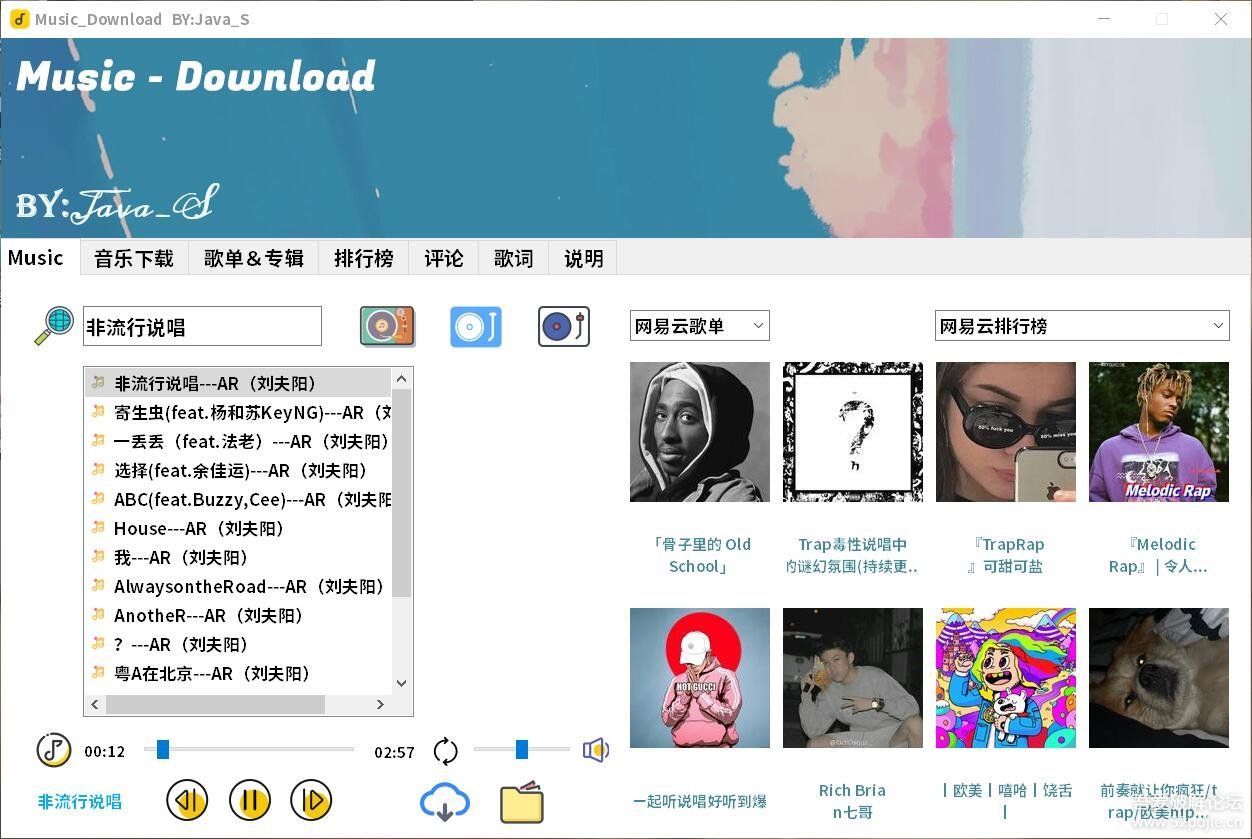Select the song House---AR in the list
The image size is (1252, 839).
(x=200, y=528)
